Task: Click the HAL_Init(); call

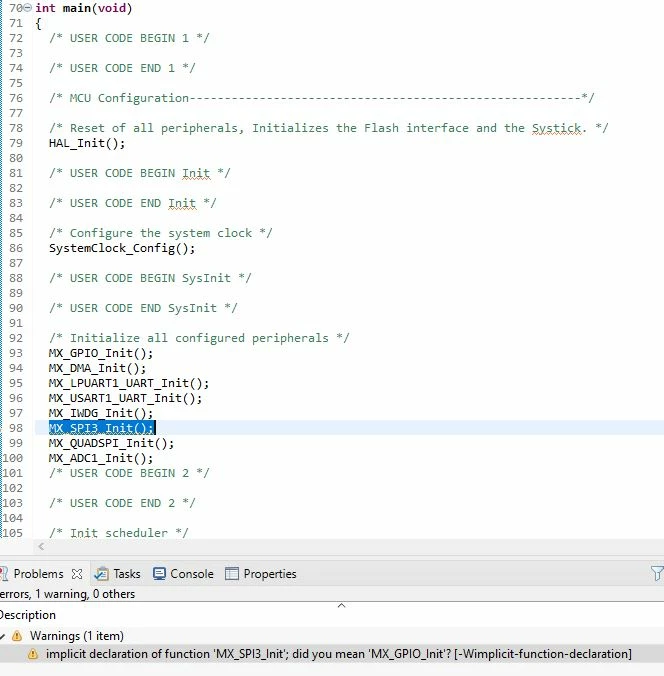Action: pyautogui.click(x=87, y=143)
